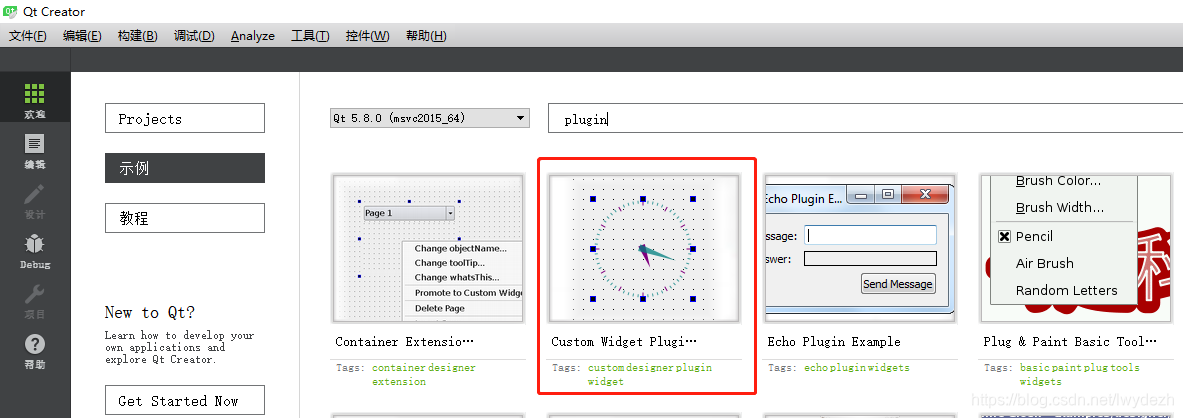
Task: Click the Plug & Paint Basic Tool… title
Action: pyautogui.click(x=1070, y=342)
